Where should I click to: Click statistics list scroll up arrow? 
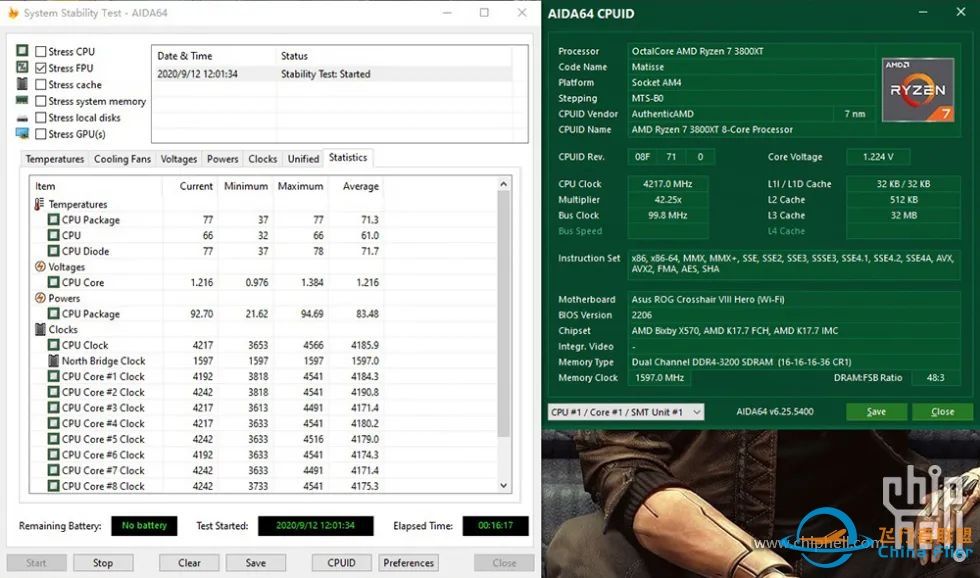point(504,184)
